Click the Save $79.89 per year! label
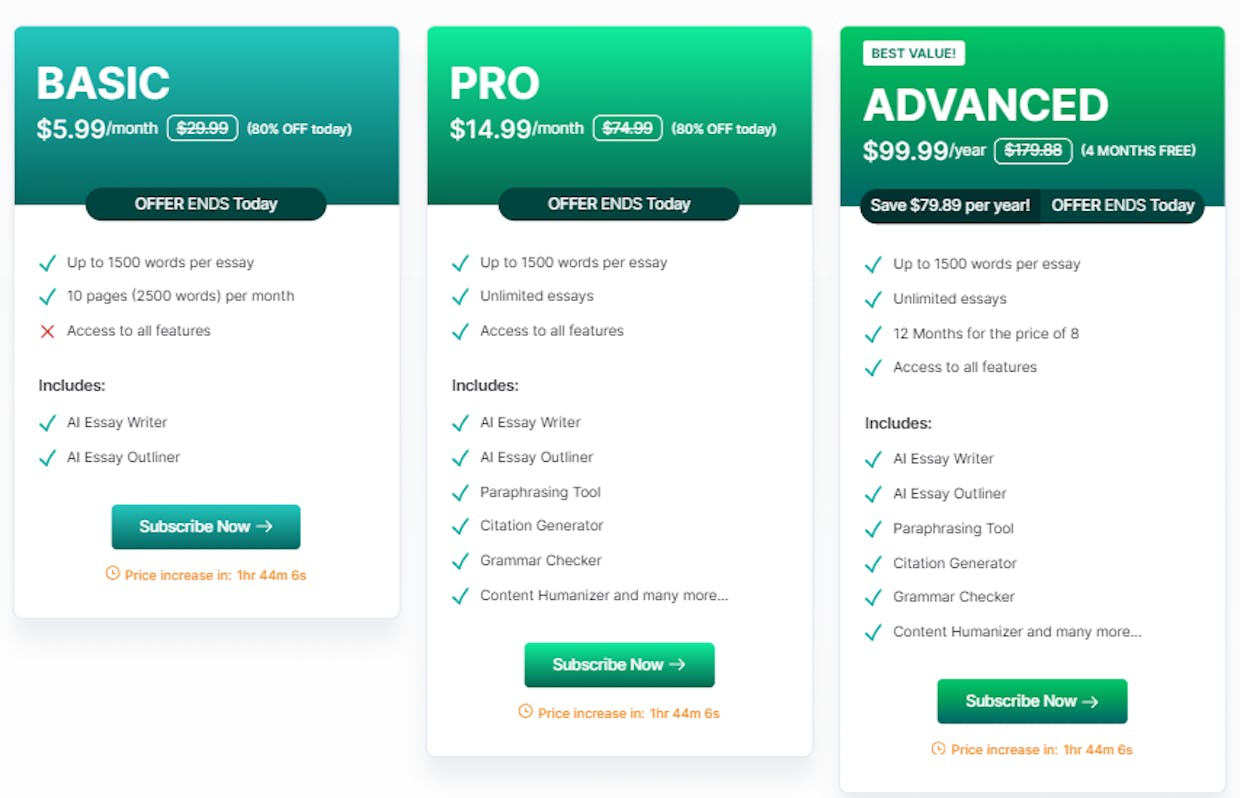This screenshot has height=798, width=1240. tap(950, 206)
